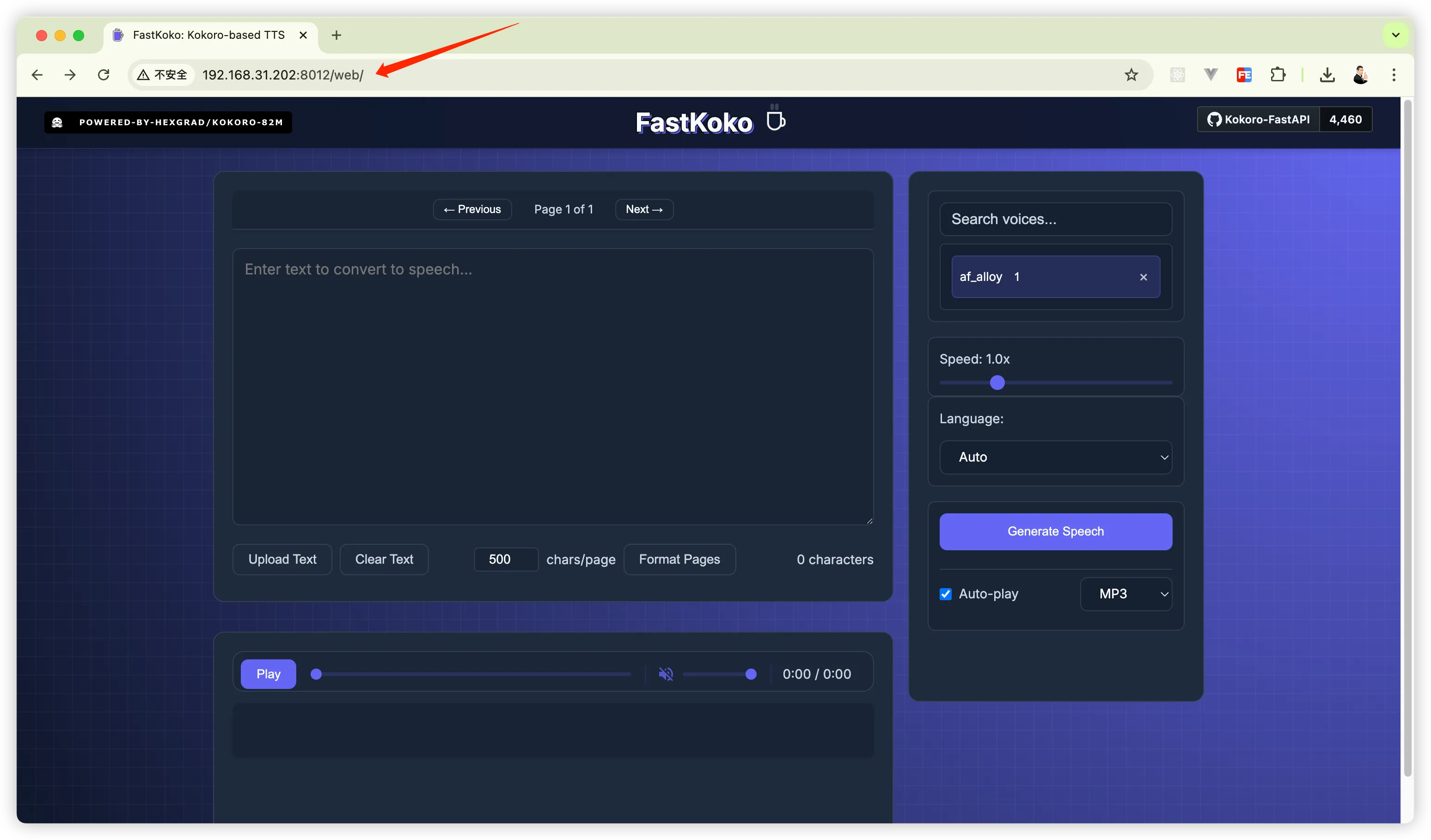1431x840 pixels.
Task: Toggle mute on the audio player
Action: click(666, 674)
